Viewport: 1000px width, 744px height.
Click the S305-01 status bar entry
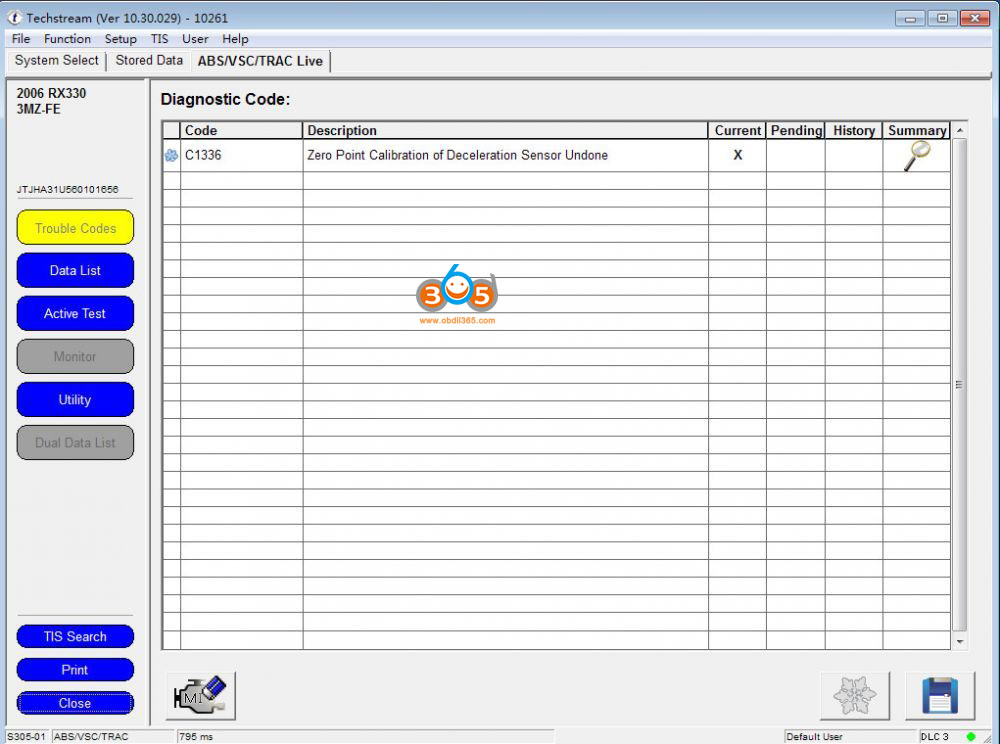(26, 736)
